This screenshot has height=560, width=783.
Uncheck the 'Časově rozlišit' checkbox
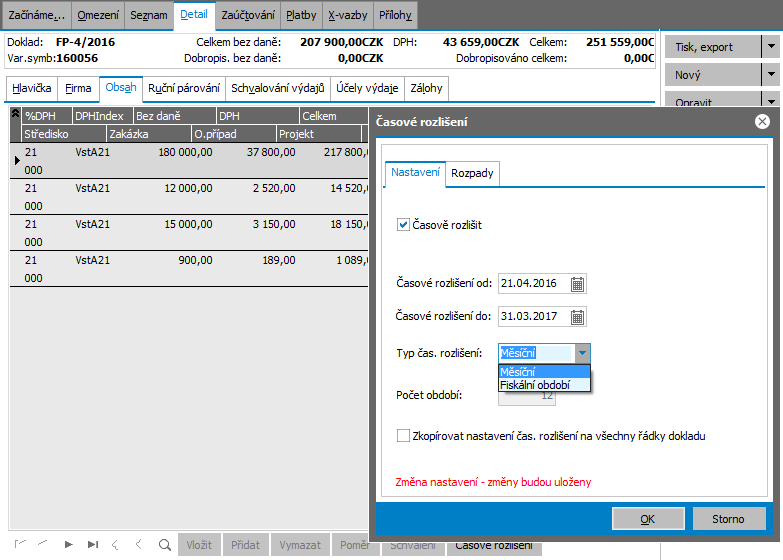[403, 226]
